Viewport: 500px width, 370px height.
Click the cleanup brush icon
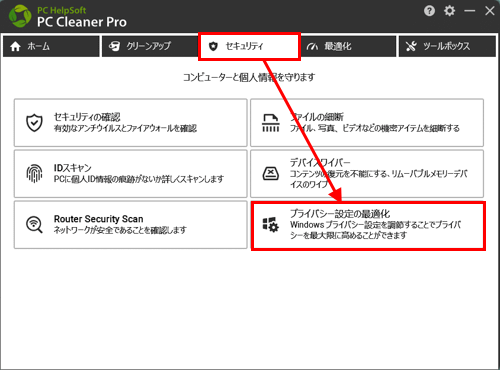pos(114,46)
